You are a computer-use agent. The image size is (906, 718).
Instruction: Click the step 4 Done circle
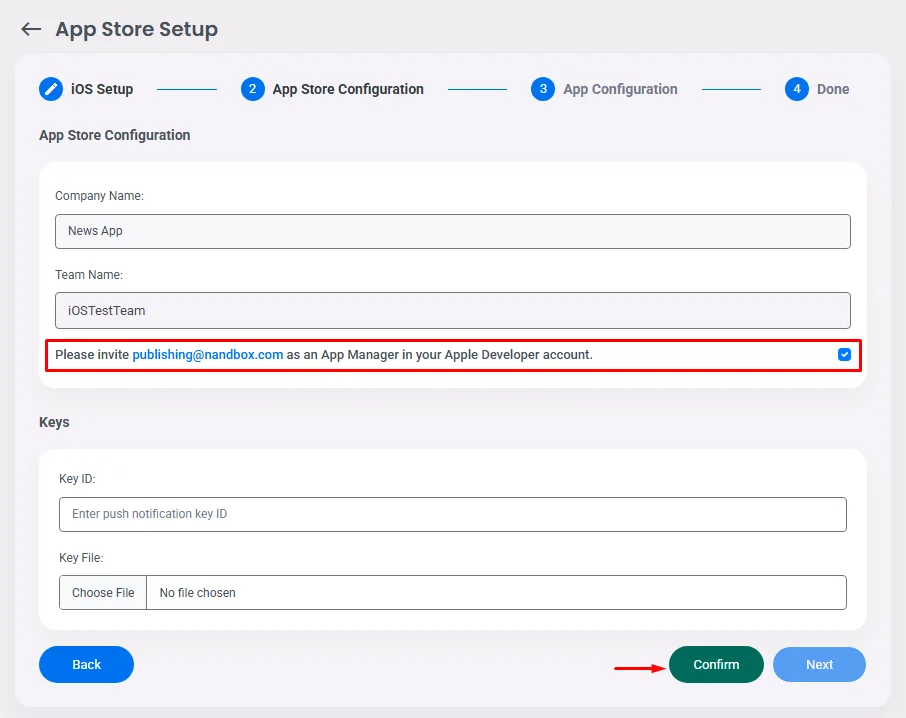coord(797,89)
